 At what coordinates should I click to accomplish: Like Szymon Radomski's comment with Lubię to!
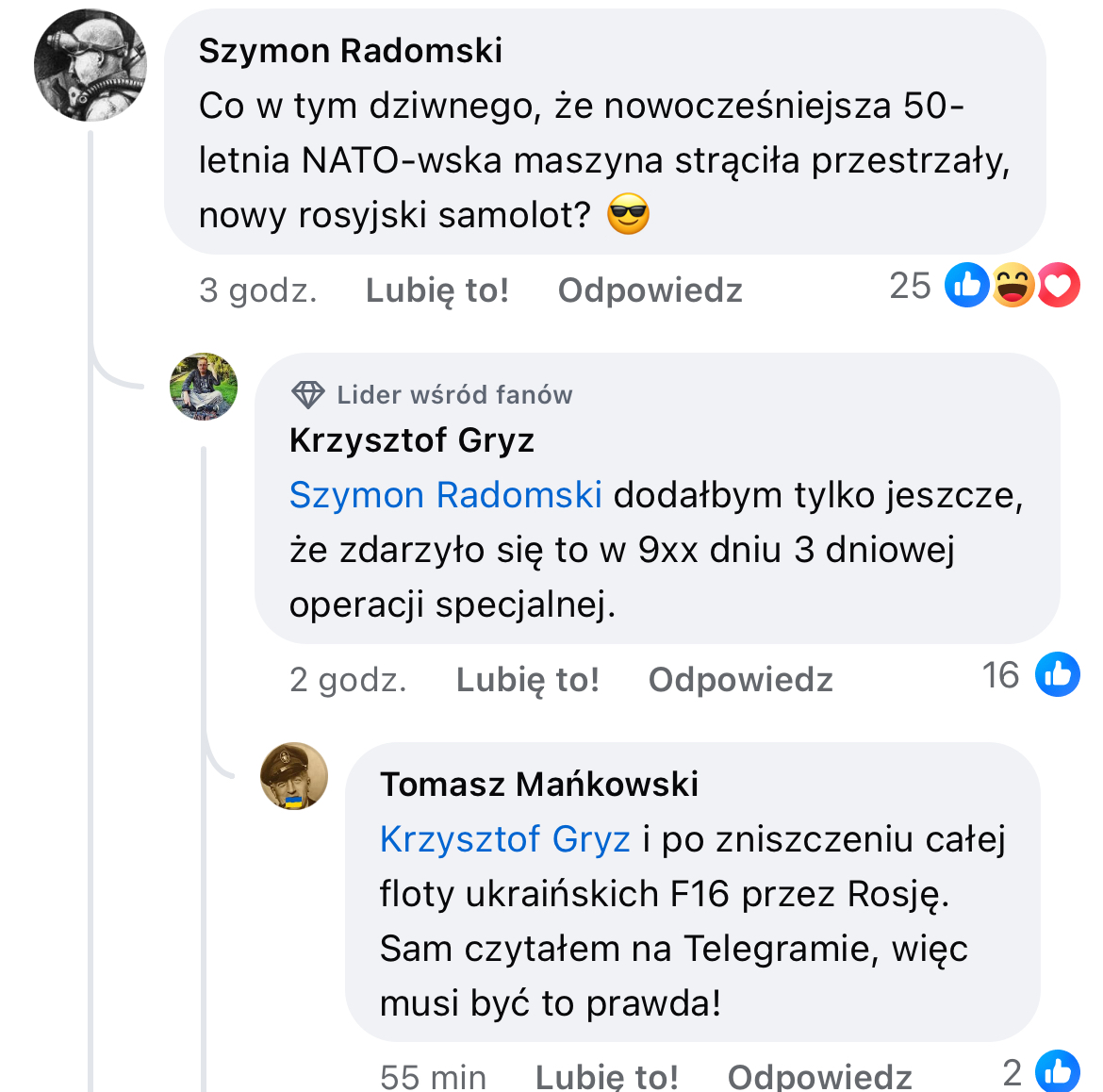pos(436,290)
